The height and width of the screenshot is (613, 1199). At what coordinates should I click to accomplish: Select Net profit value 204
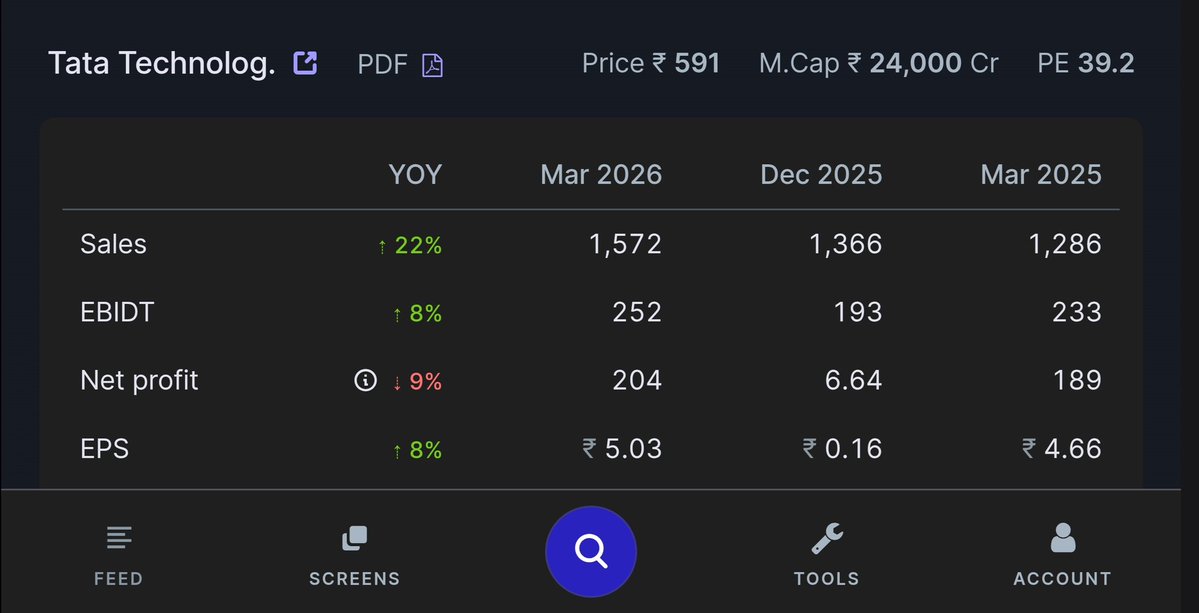(x=637, y=381)
